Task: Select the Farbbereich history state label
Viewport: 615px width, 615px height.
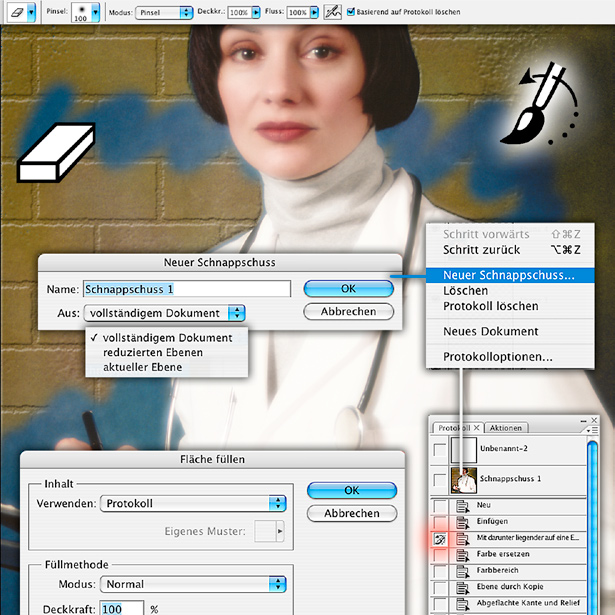Action: click(497, 570)
